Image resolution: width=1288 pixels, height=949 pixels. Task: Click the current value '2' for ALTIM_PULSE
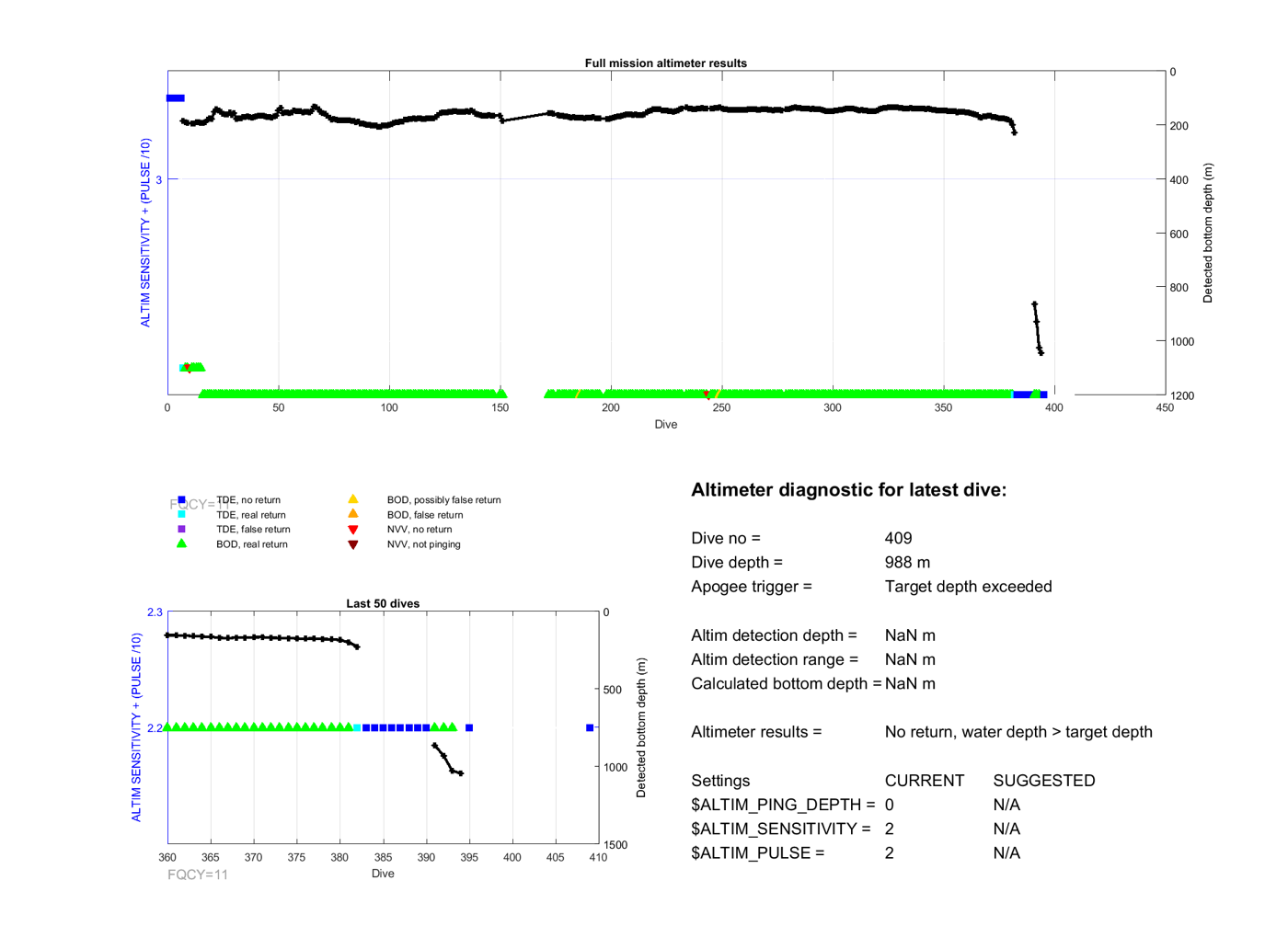coord(890,853)
